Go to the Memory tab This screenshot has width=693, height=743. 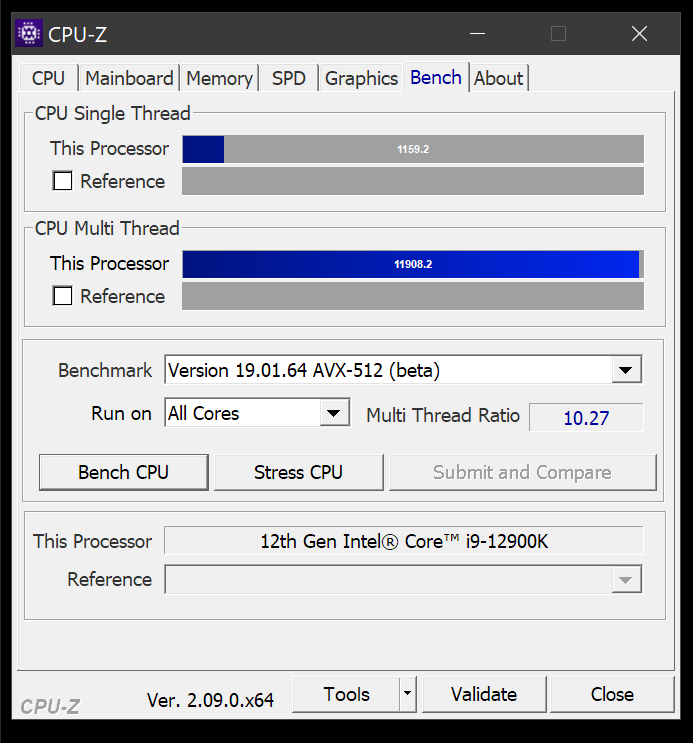tap(219, 78)
